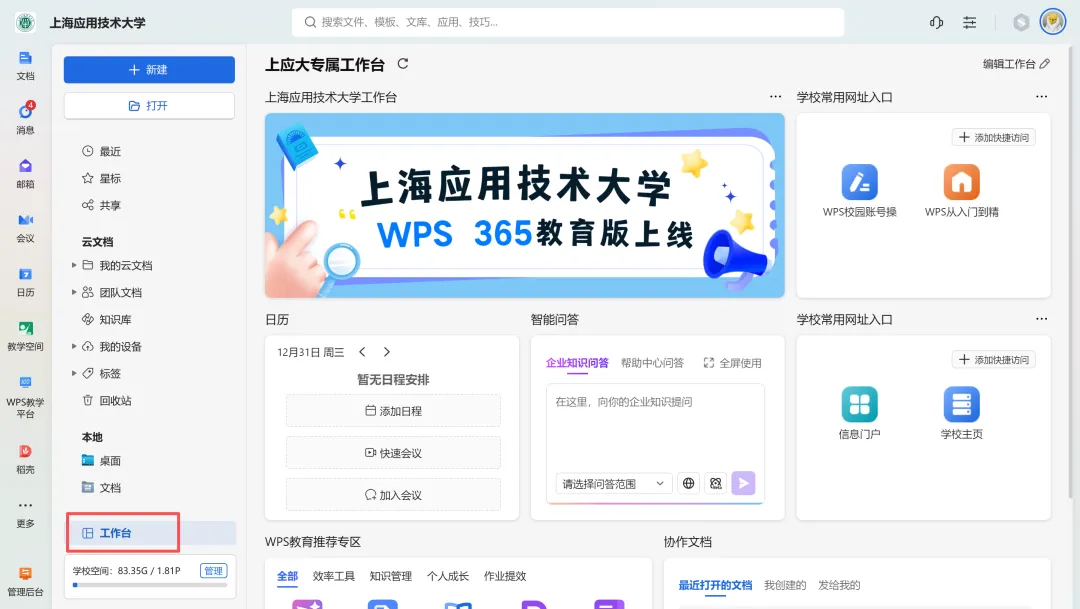This screenshot has width=1080, height=609.
Task: Open the 信息门户 shortcut
Action: (x=860, y=413)
